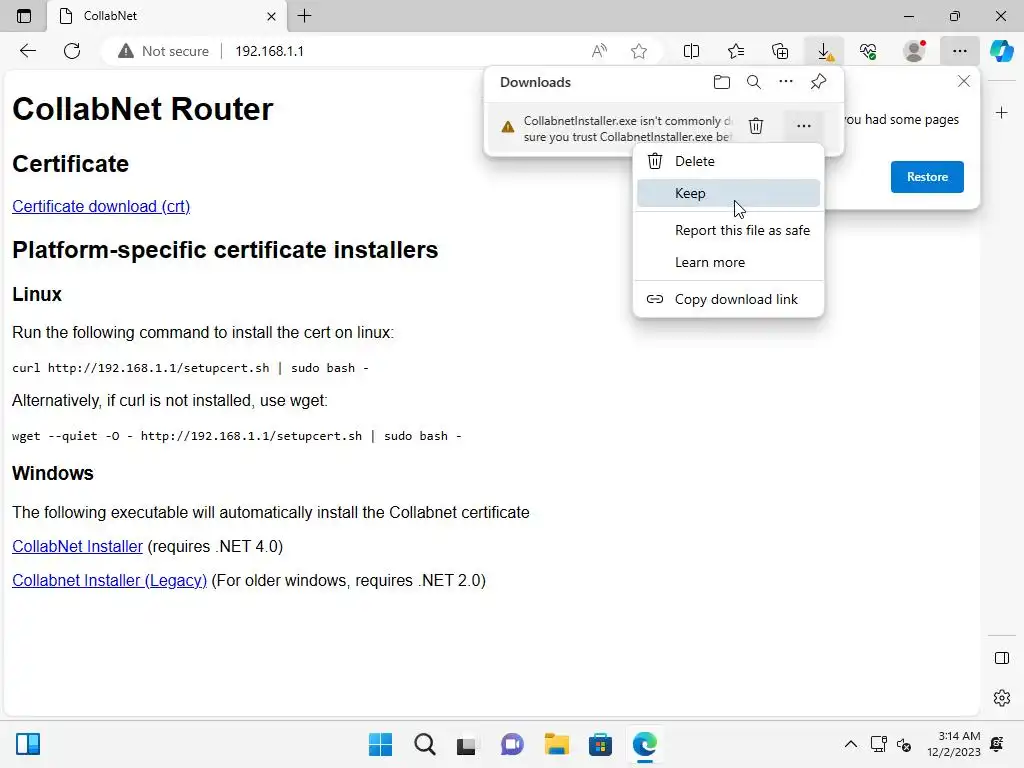
Task: Open the profile avatar icon
Action: [914, 51]
